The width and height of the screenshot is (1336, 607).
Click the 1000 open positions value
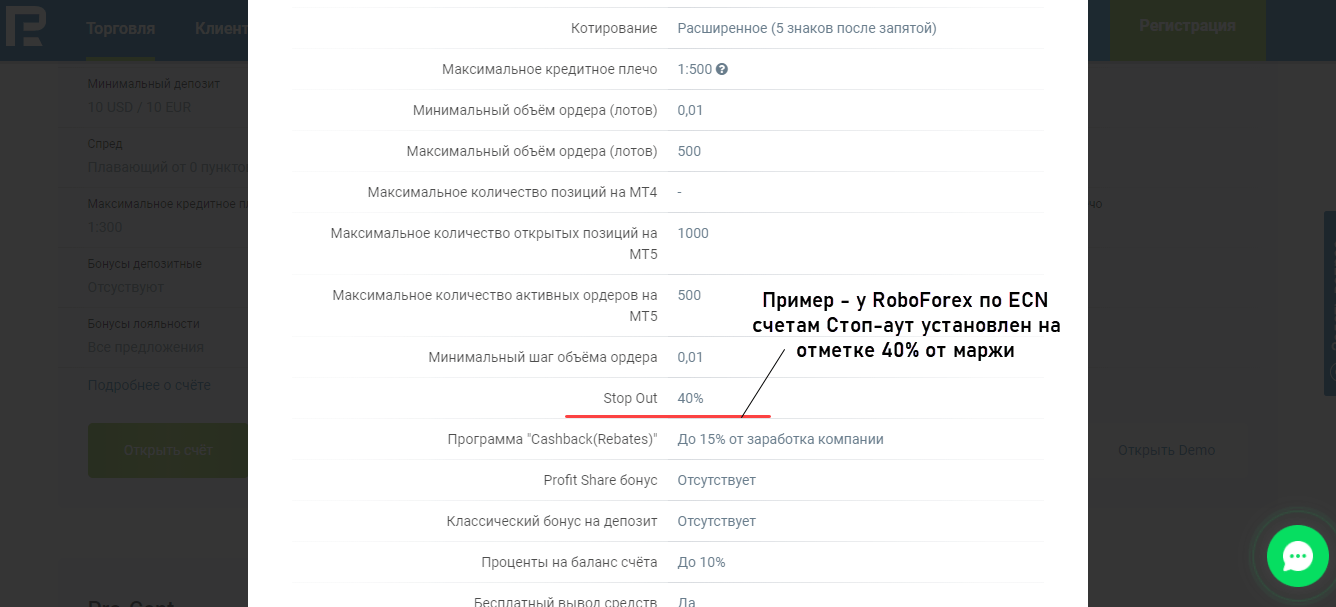click(693, 233)
